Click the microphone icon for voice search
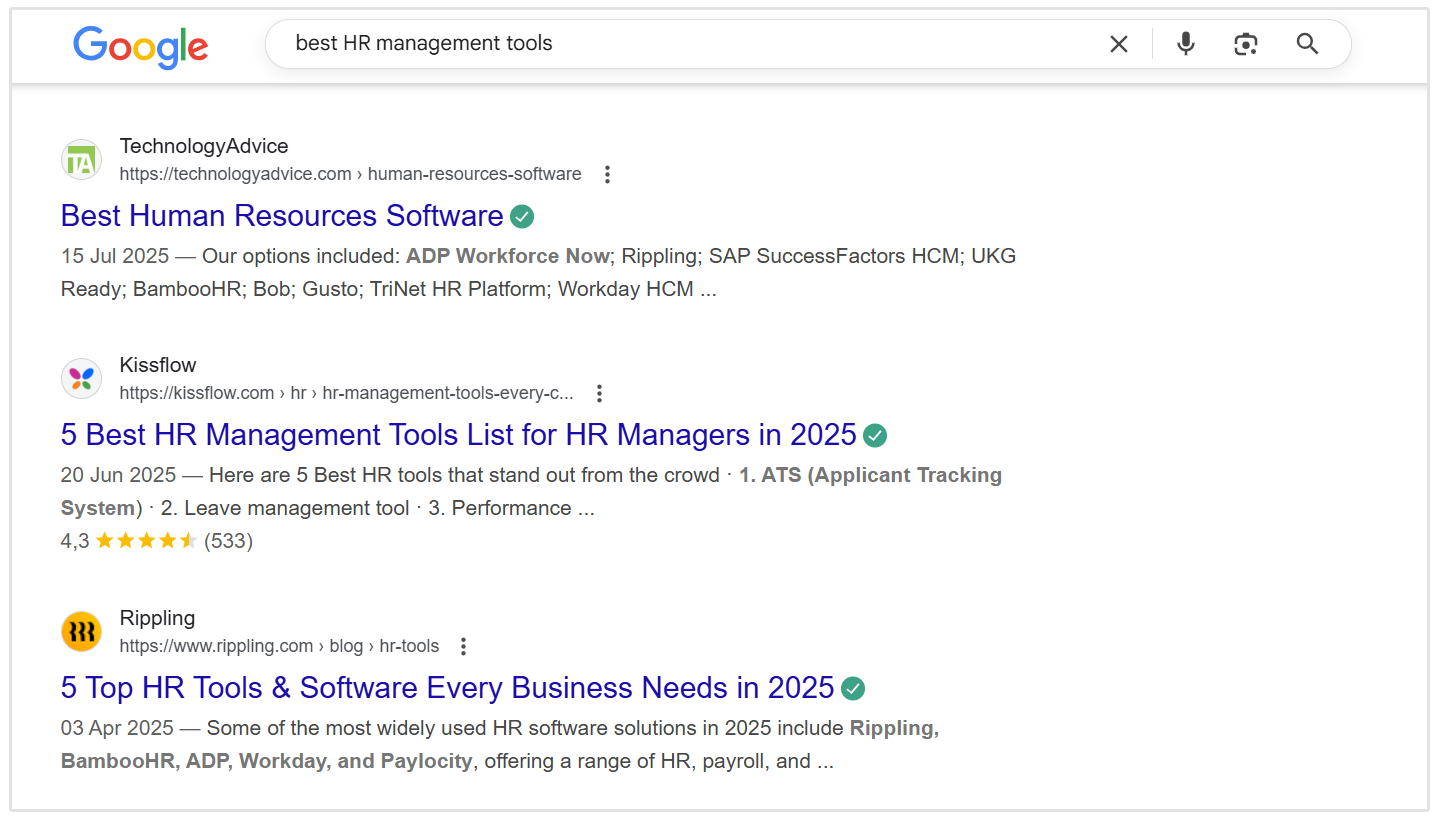Viewport: 1440px width, 820px height. (1185, 44)
